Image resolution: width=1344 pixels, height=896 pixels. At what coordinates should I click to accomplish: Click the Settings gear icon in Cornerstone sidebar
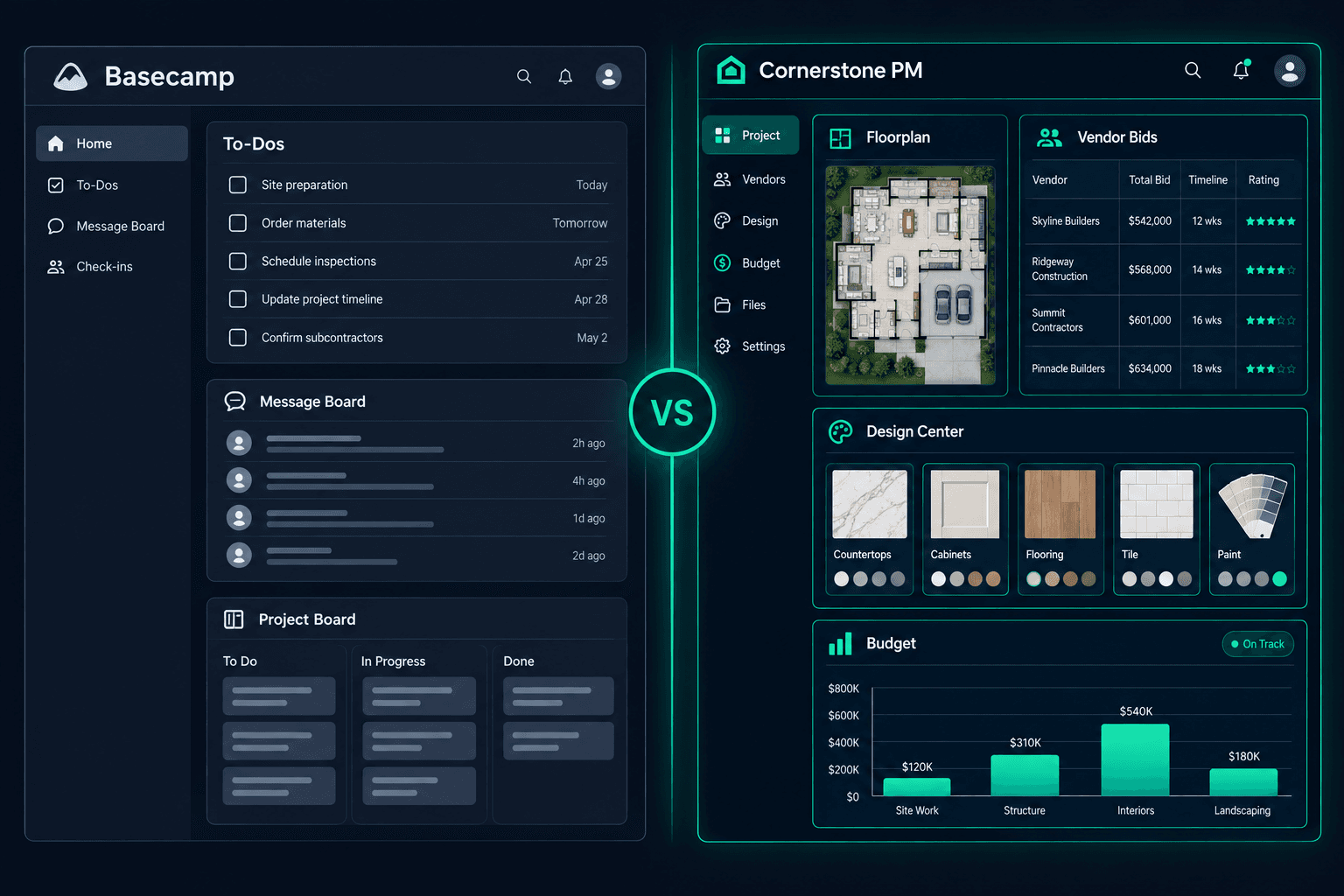[x=722, y=346]
